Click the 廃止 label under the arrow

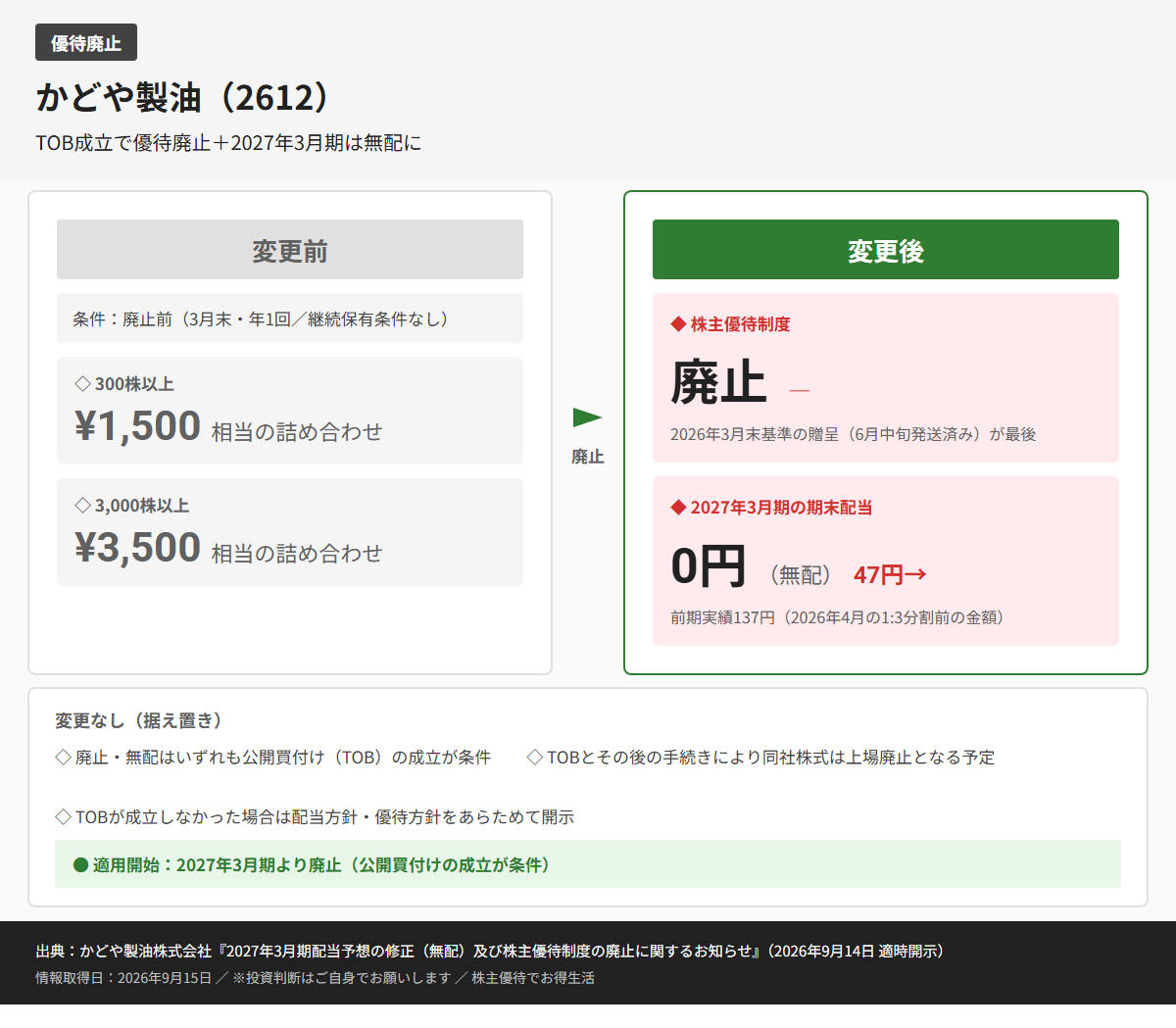pos(588,457)
